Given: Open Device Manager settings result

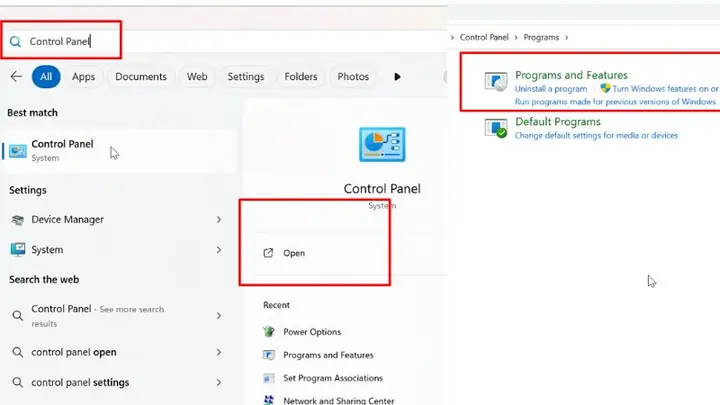Looking at the screenshot, I should tap(116, 219).
